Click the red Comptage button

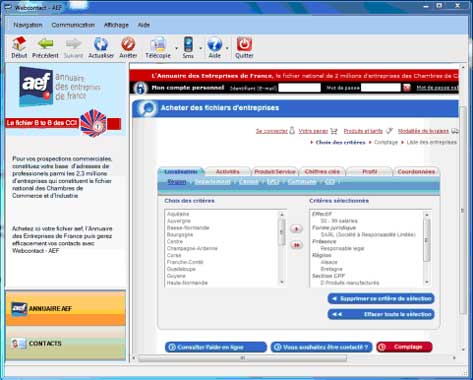coord(404,347)
